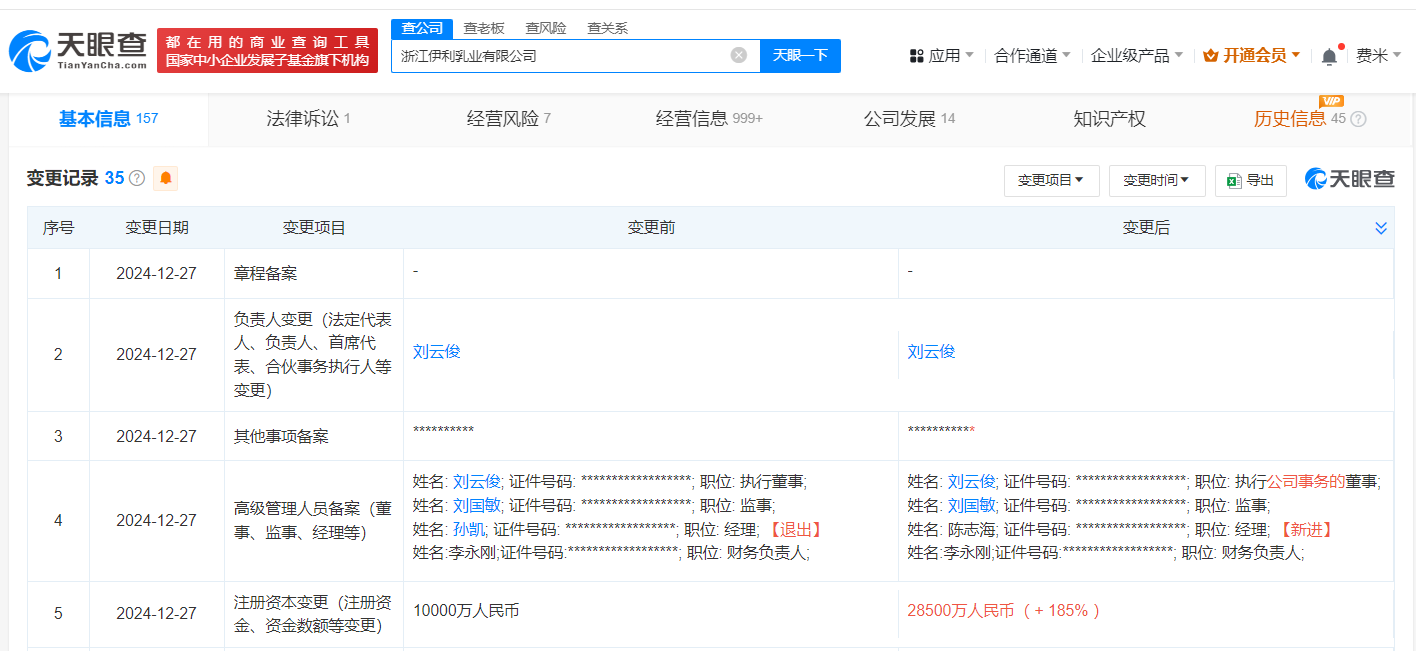Expand the 合作通道 dropdown

1032,56
